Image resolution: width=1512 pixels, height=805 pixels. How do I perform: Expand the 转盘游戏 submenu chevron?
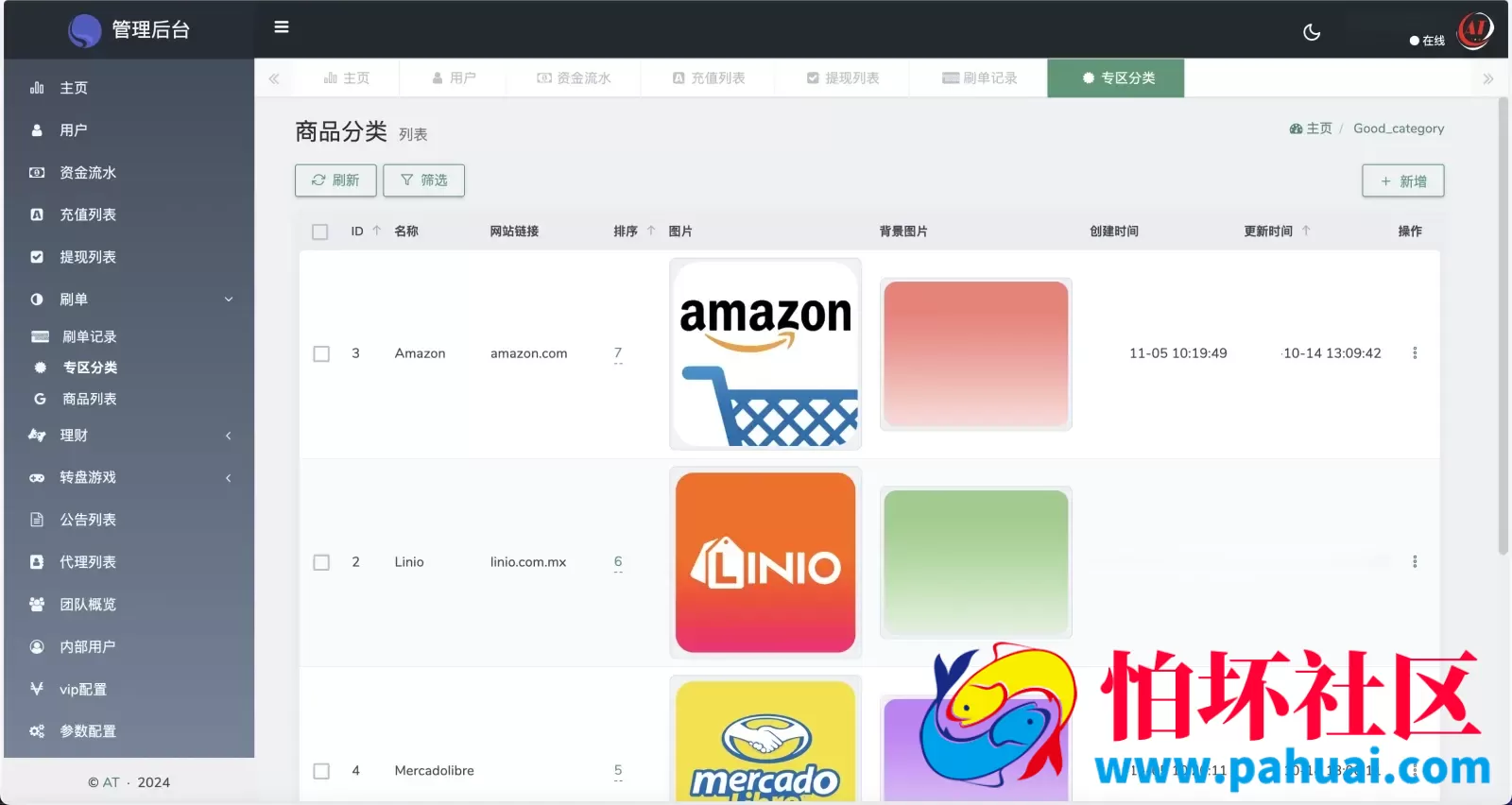[x=229, y=478]
